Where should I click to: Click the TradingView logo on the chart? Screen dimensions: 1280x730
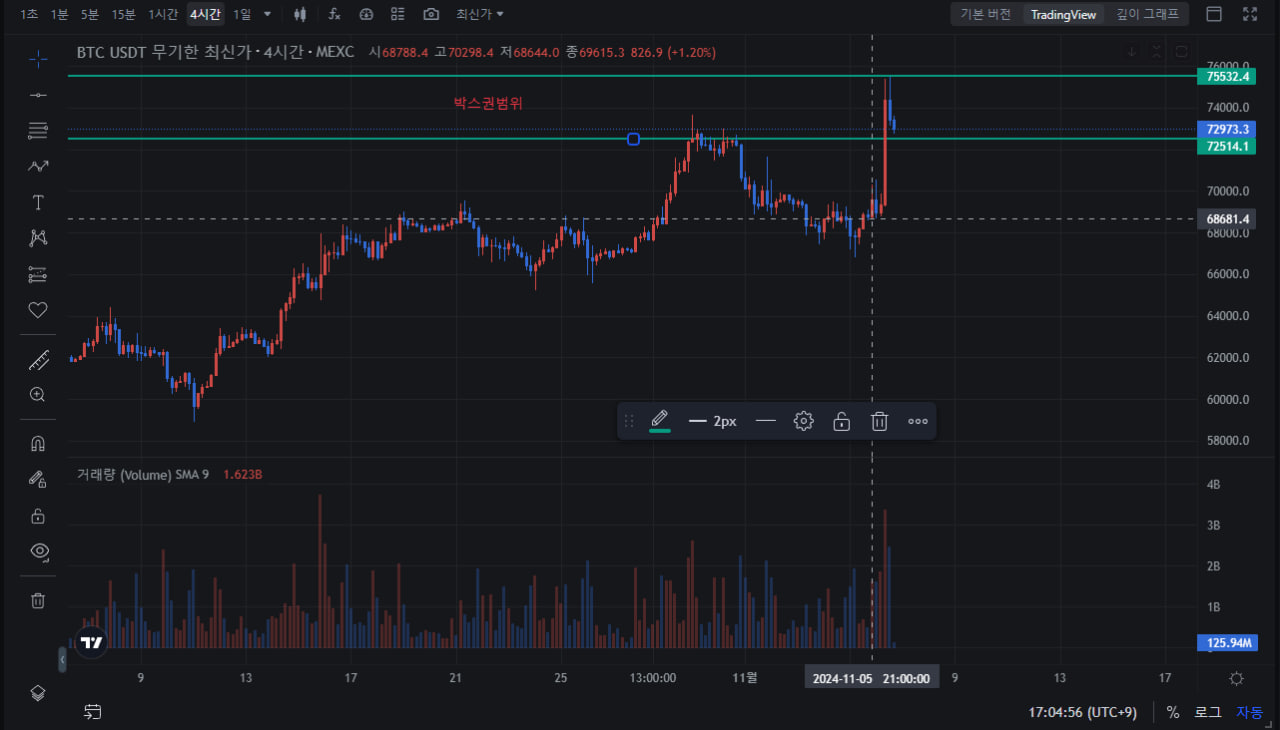point(92,643)
